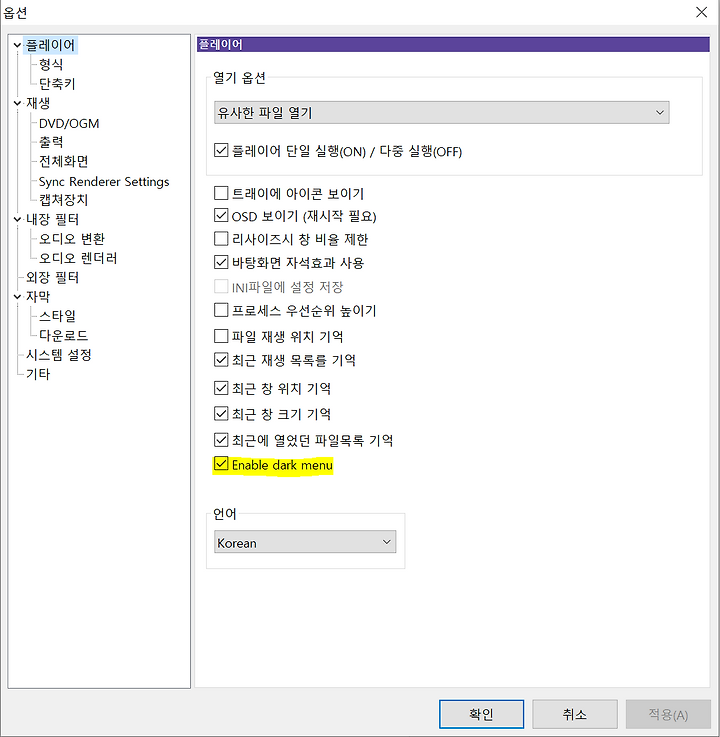Open the DVD/OGM settings page

69,123
